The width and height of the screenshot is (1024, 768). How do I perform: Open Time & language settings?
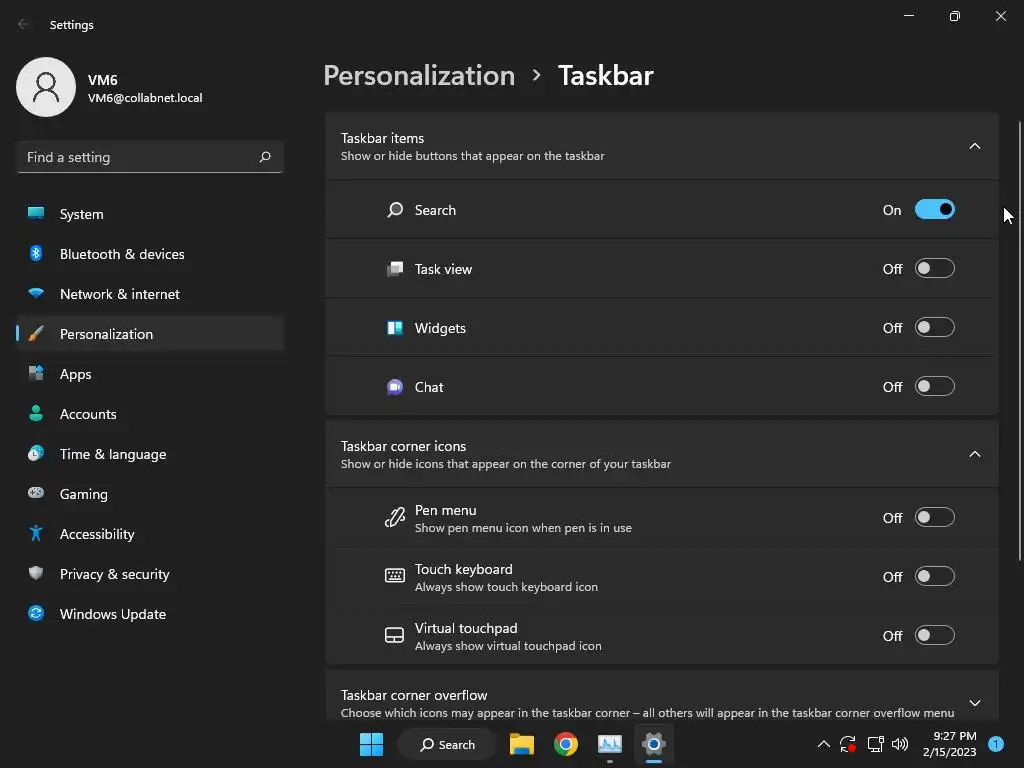(x=150, y=454)
